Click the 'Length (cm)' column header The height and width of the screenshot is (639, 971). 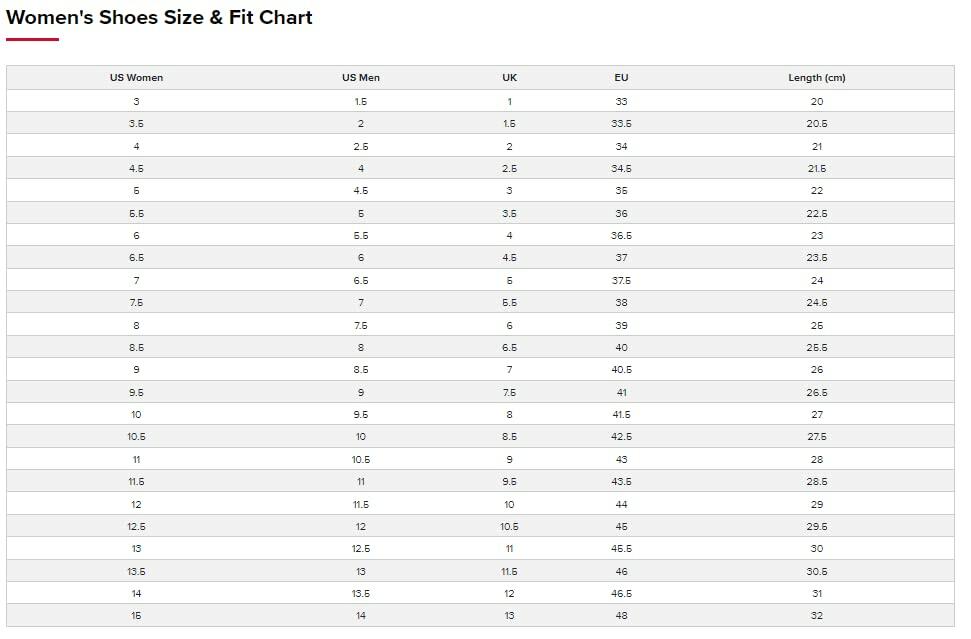(x=816, y=77)
